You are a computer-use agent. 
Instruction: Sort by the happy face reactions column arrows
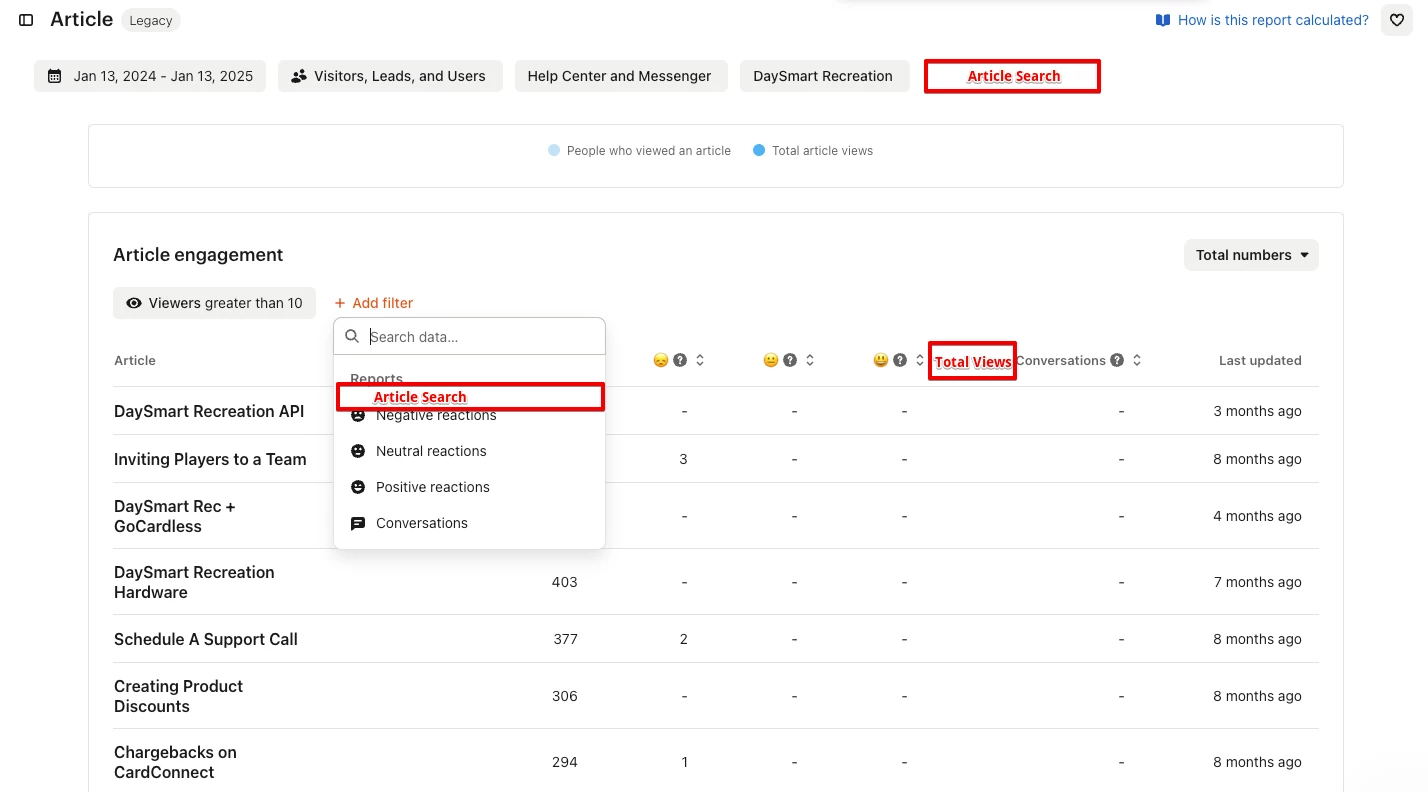[920, 360]
